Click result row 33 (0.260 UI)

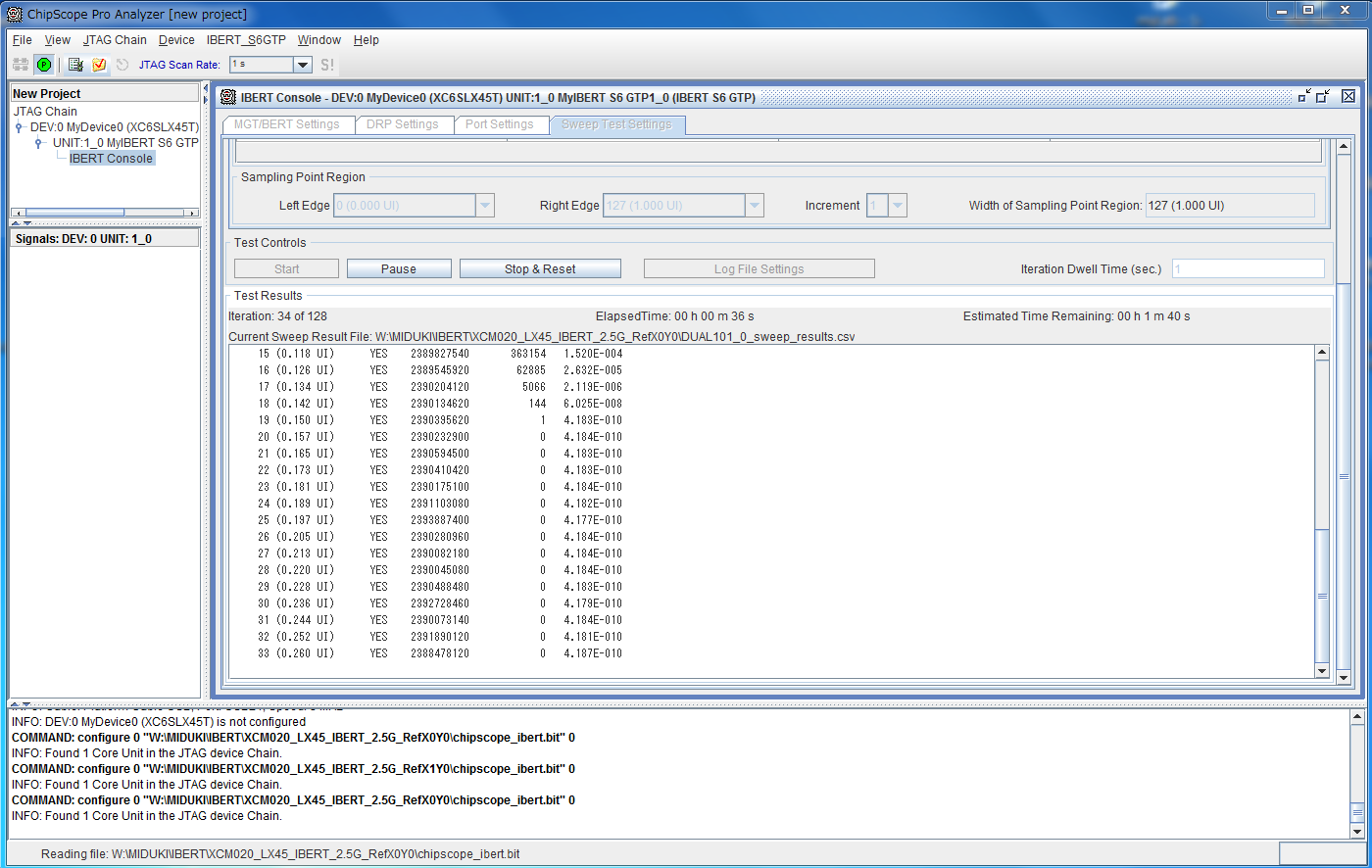pyautogui.click(x=440, y=653)
